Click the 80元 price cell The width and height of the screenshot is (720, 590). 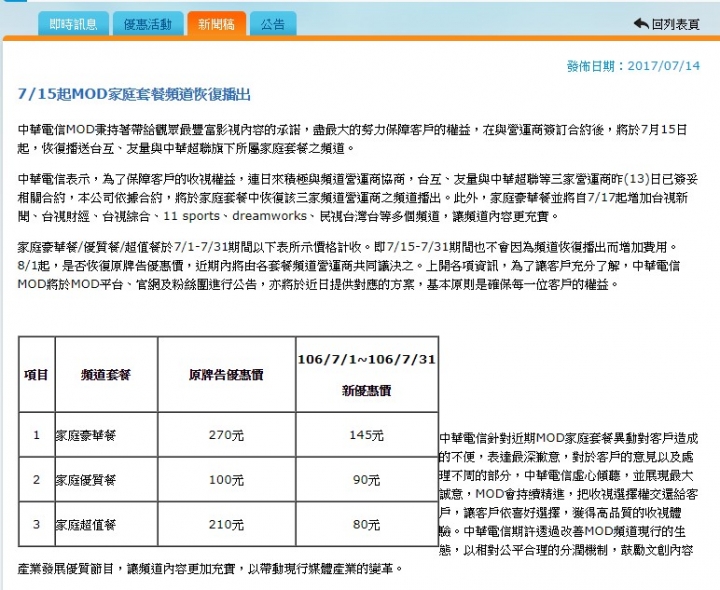(366, 524)
